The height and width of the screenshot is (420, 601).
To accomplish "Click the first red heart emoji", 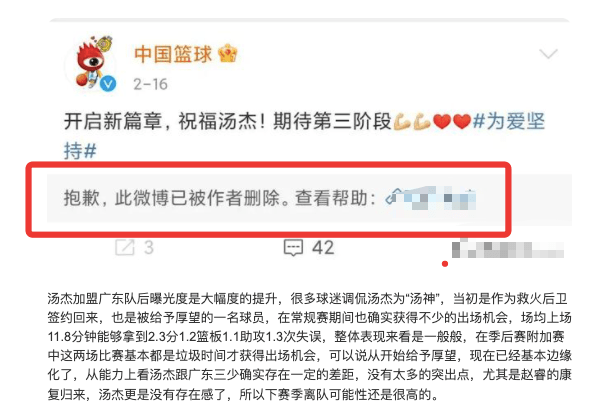I will coord(442,122).
